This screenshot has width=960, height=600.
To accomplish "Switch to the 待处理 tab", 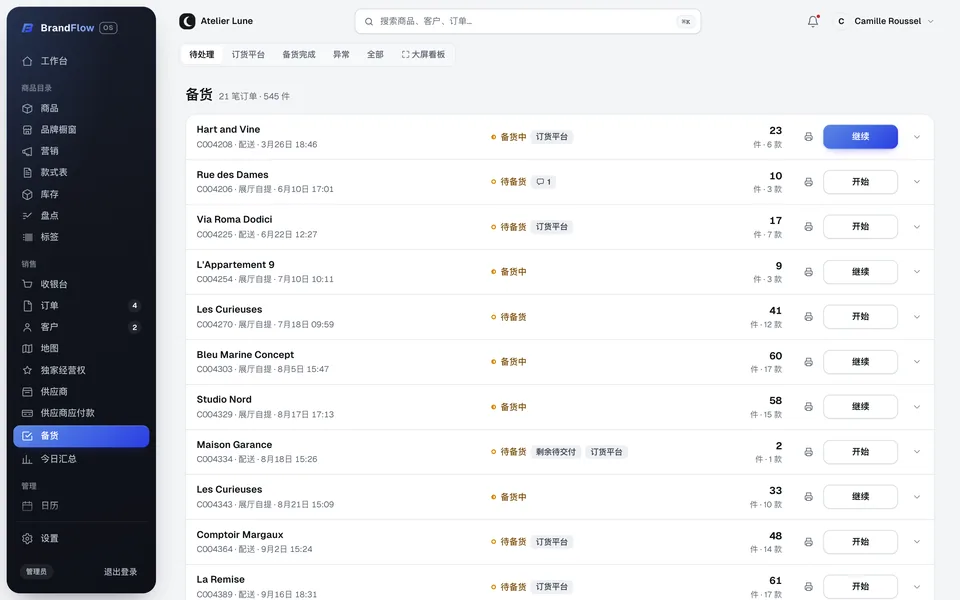I will pos(201,54).
